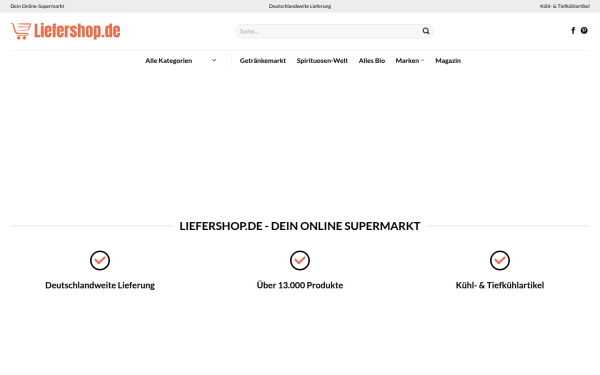Go to Alles Bio section
600x375 pixels.
[x=372, y=60]
